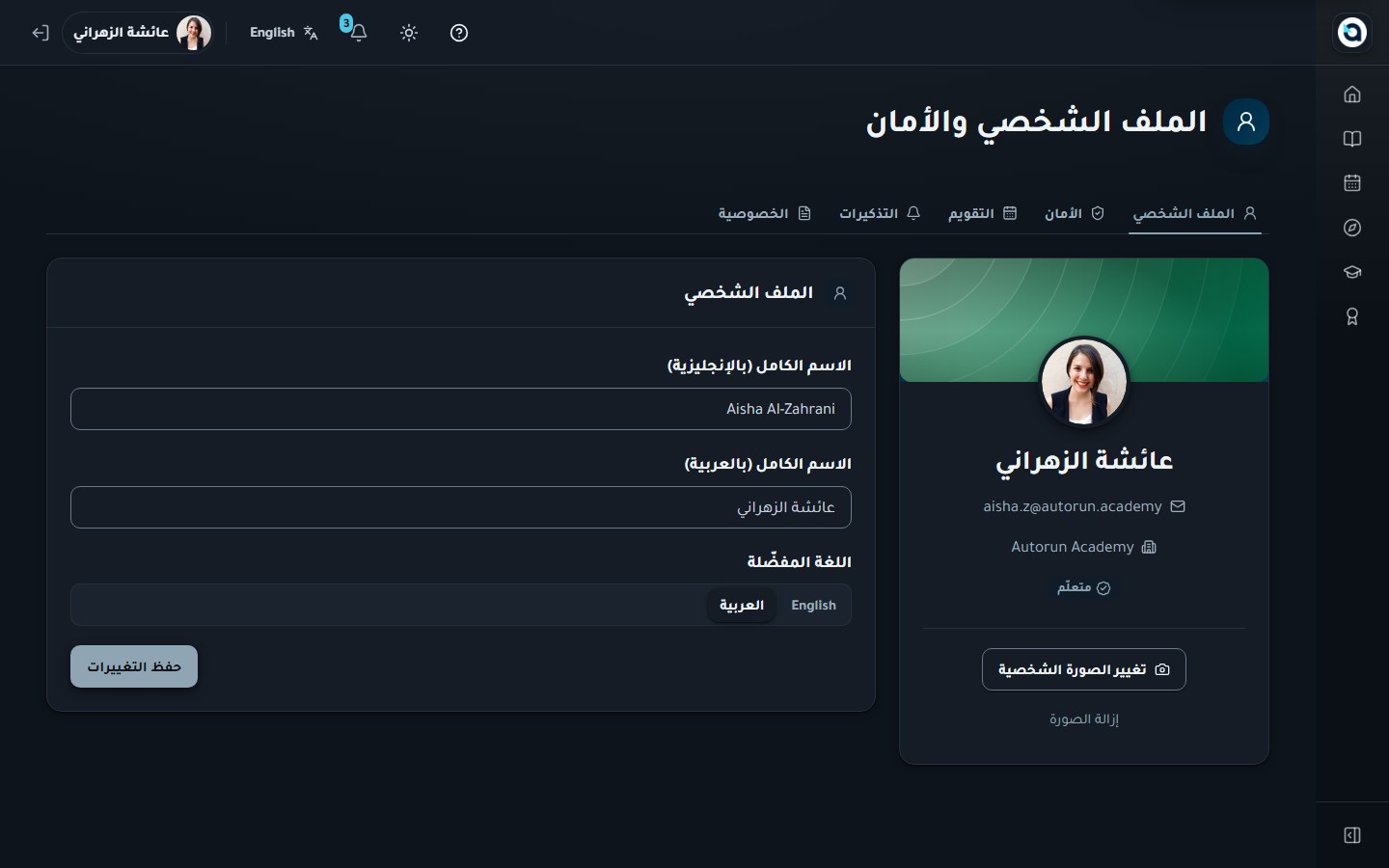
Task: Click the الملف الشخصي والأمان page title
Action: coord(1036,122)
